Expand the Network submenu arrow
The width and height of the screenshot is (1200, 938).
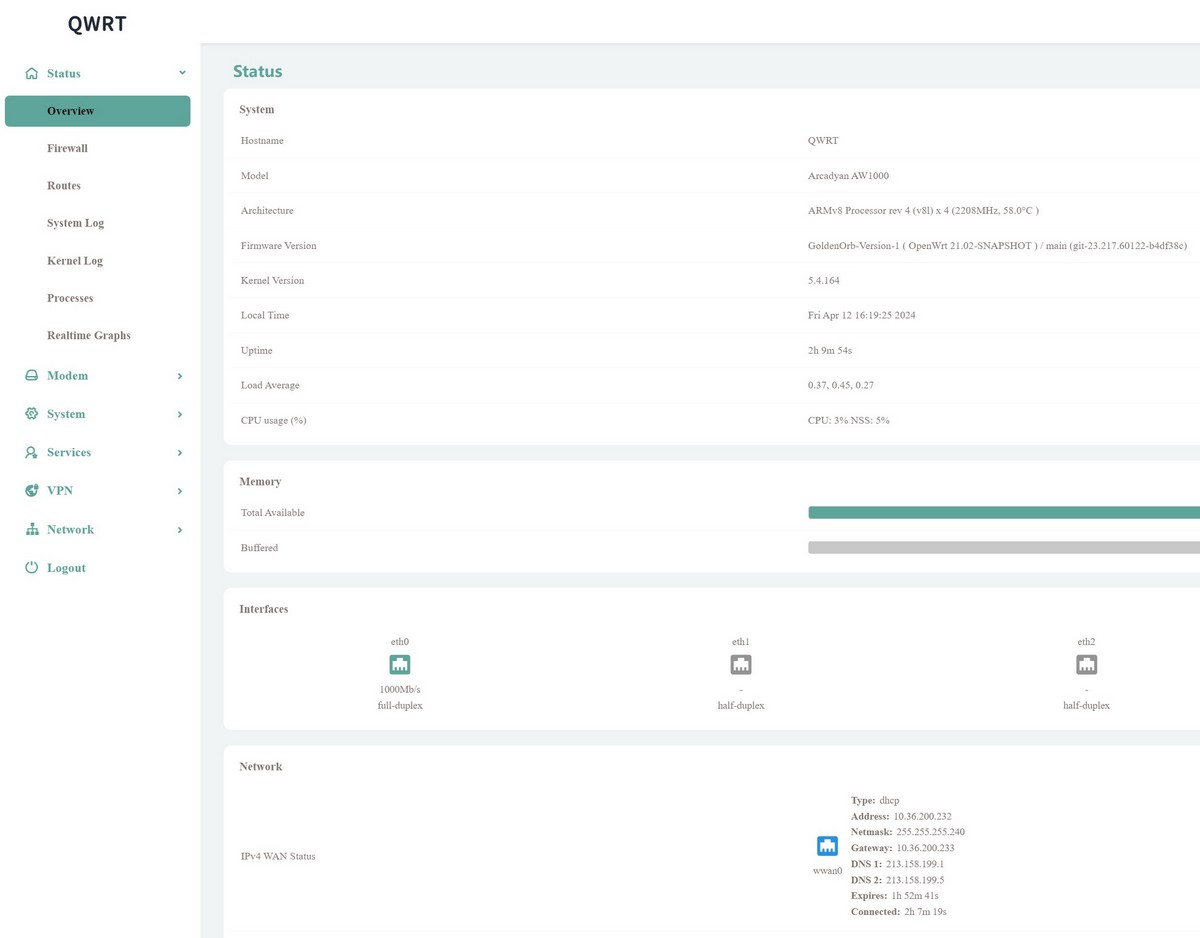(x=180, y=530)
